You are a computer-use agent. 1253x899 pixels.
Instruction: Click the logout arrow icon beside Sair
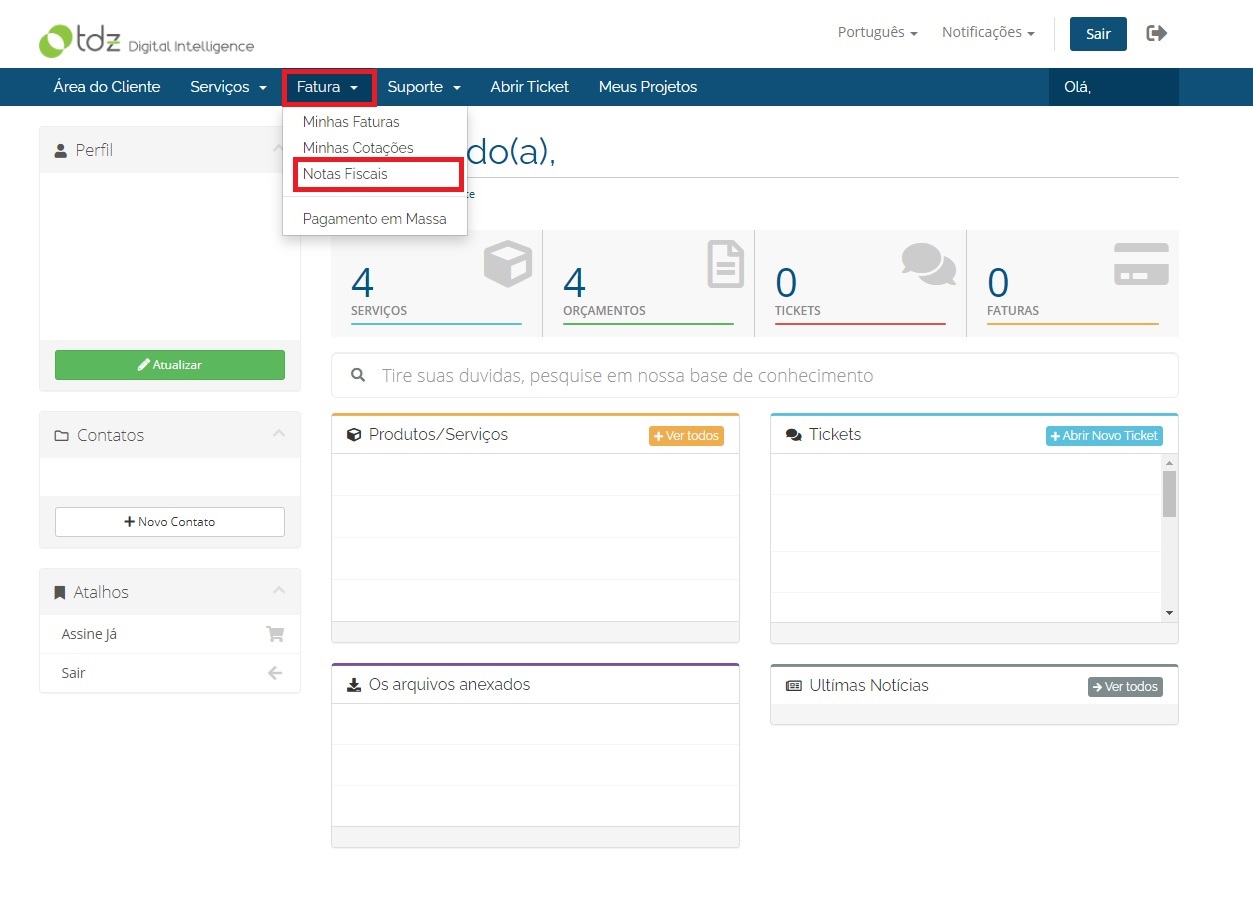[1156, 33]
